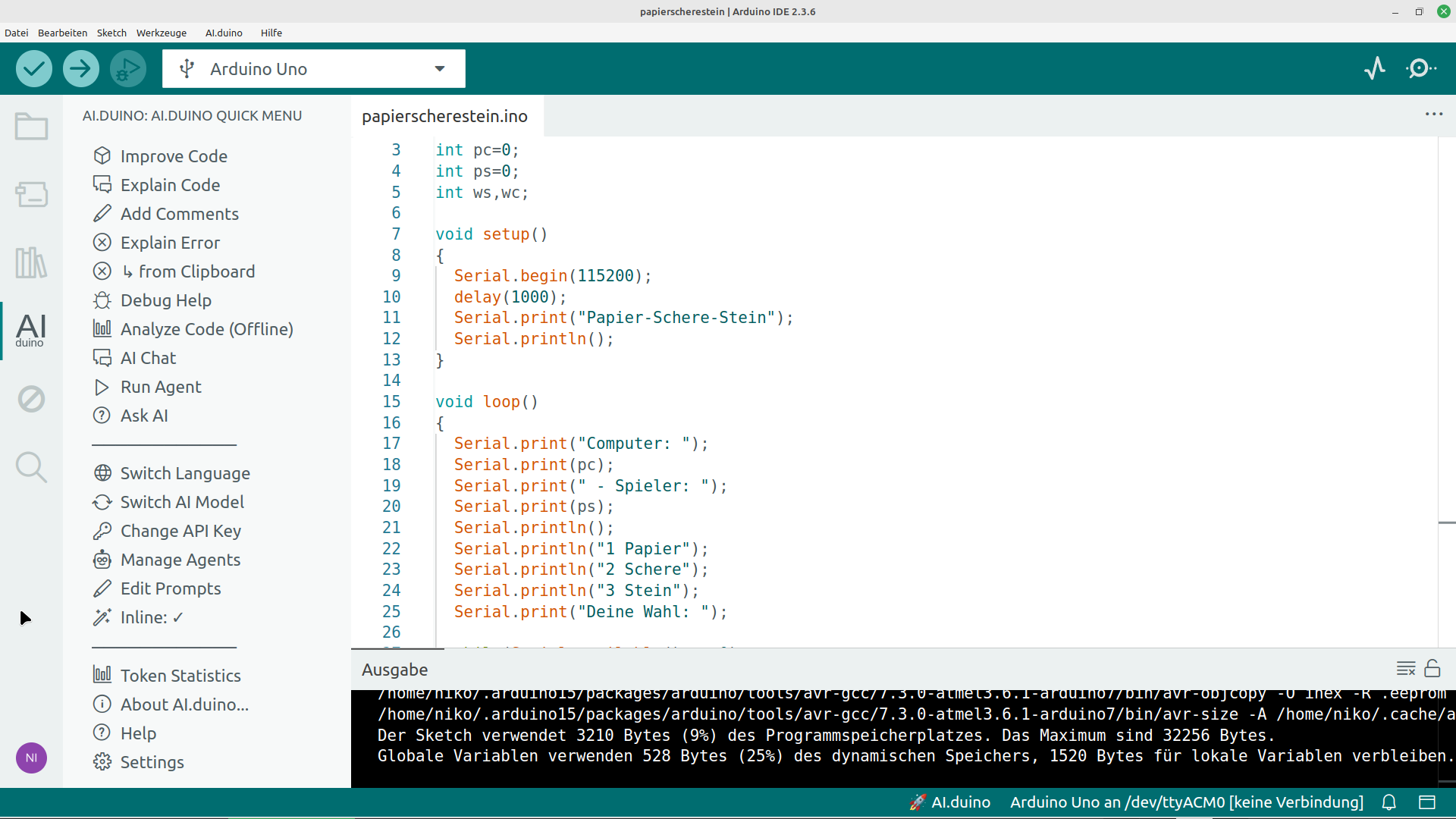
Task: Open the editor three-dots more menu
Action: pyautogui.click(x=1433, y=115)
